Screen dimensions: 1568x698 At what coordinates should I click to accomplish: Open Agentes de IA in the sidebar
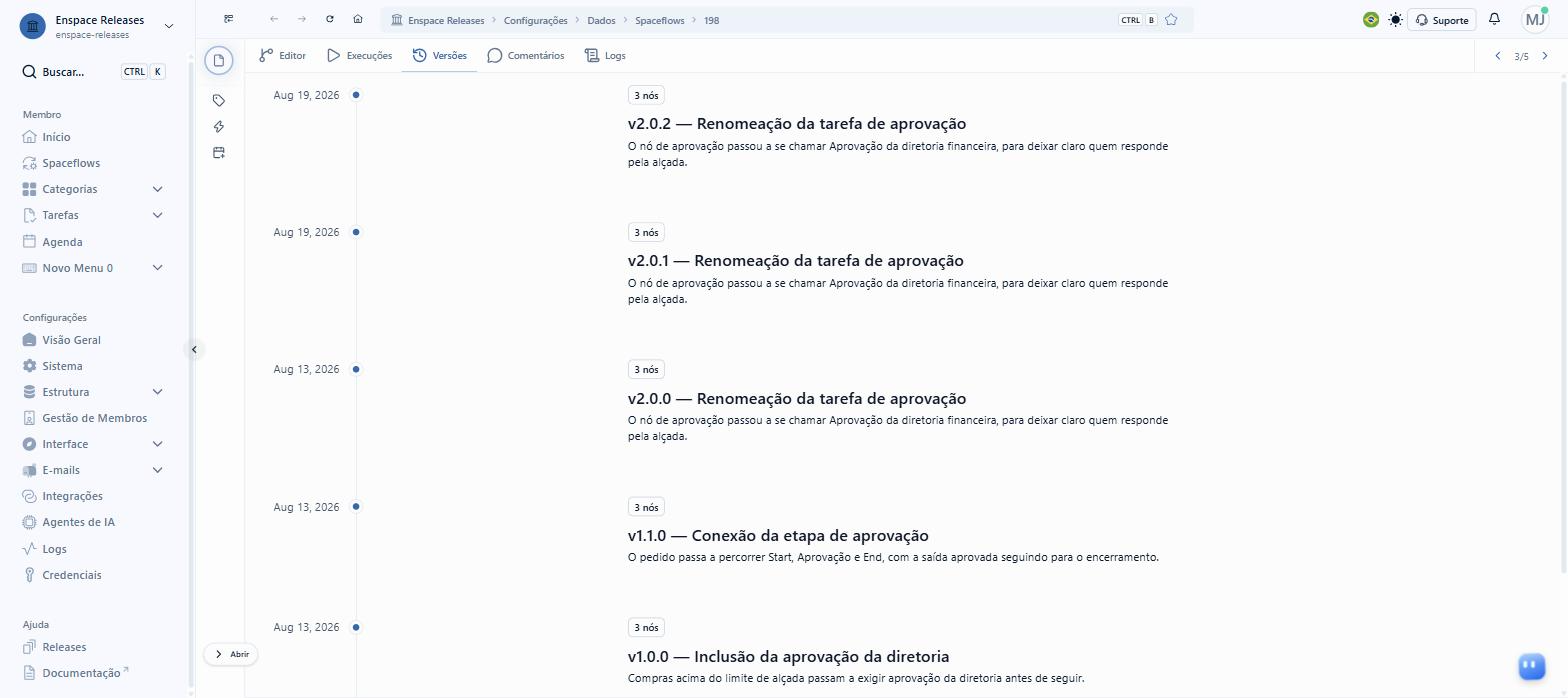pos(78,522)
